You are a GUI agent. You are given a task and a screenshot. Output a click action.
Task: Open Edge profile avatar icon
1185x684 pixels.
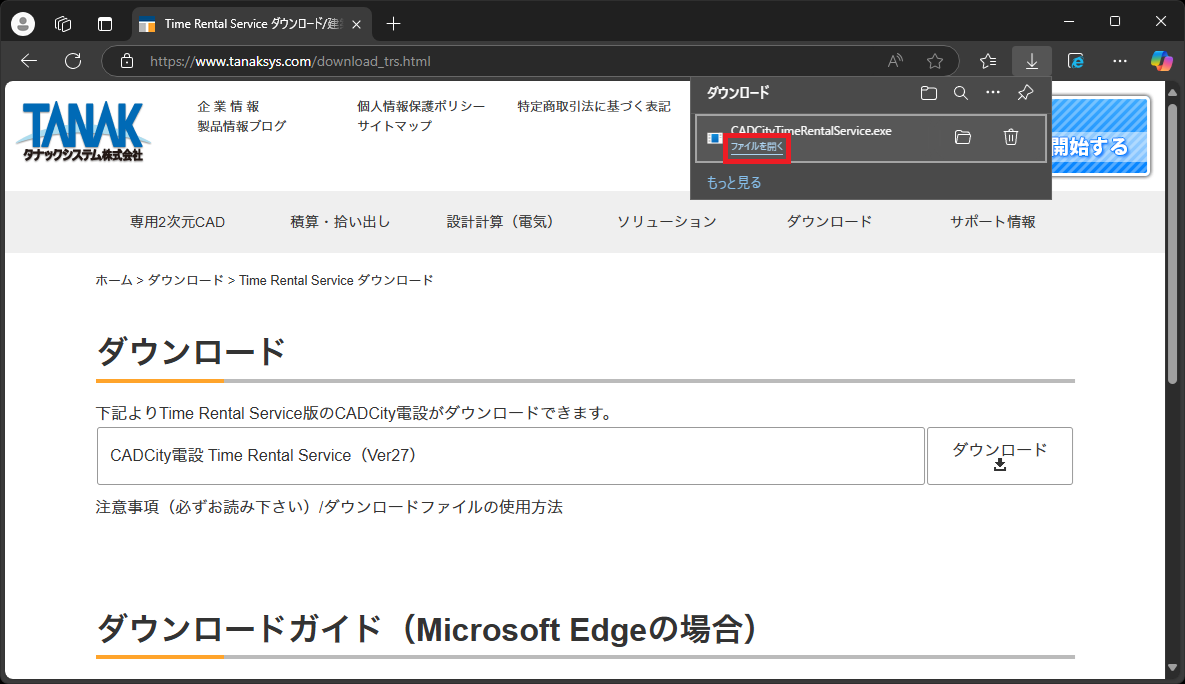click(22, 24)
